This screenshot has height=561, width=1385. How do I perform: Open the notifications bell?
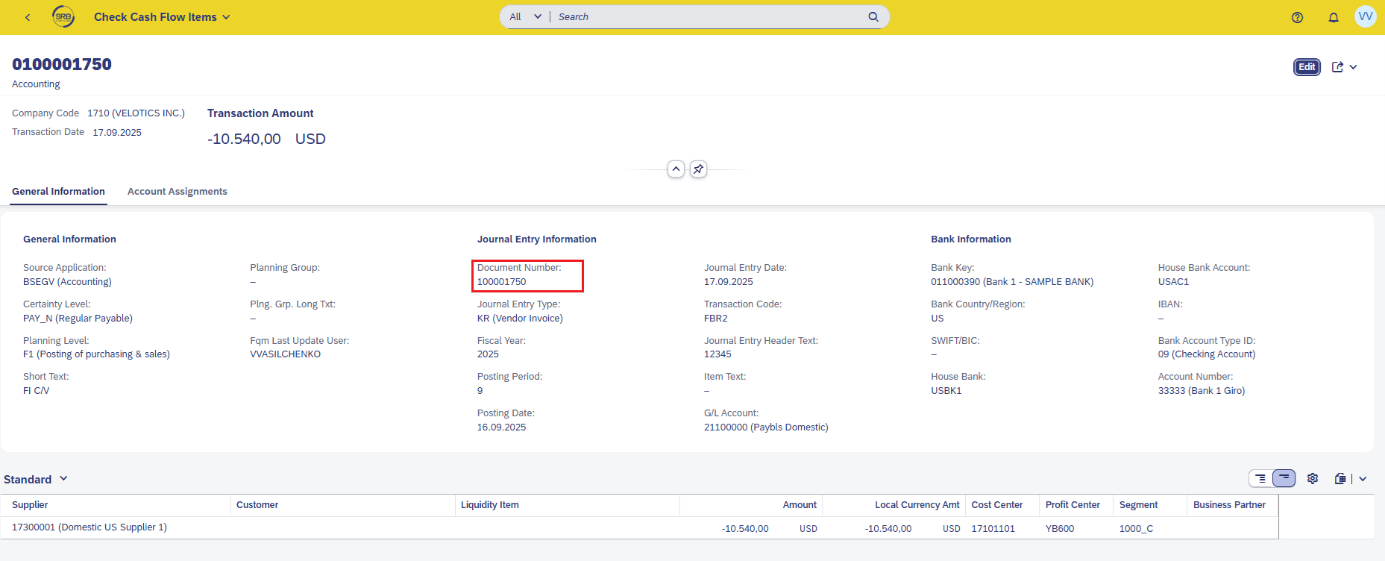pos(1333,17)
